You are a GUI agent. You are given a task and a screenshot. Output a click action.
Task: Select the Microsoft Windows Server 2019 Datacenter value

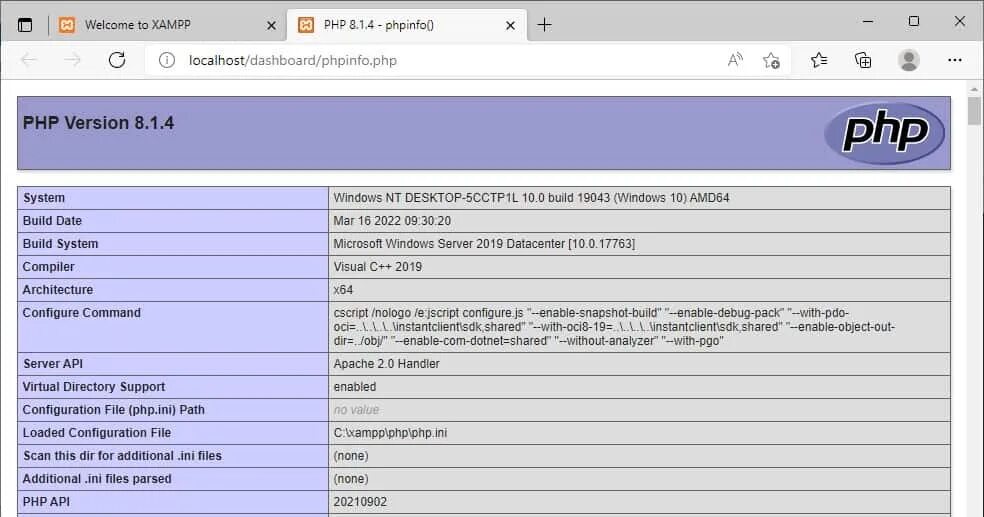[x=484, y=243]
